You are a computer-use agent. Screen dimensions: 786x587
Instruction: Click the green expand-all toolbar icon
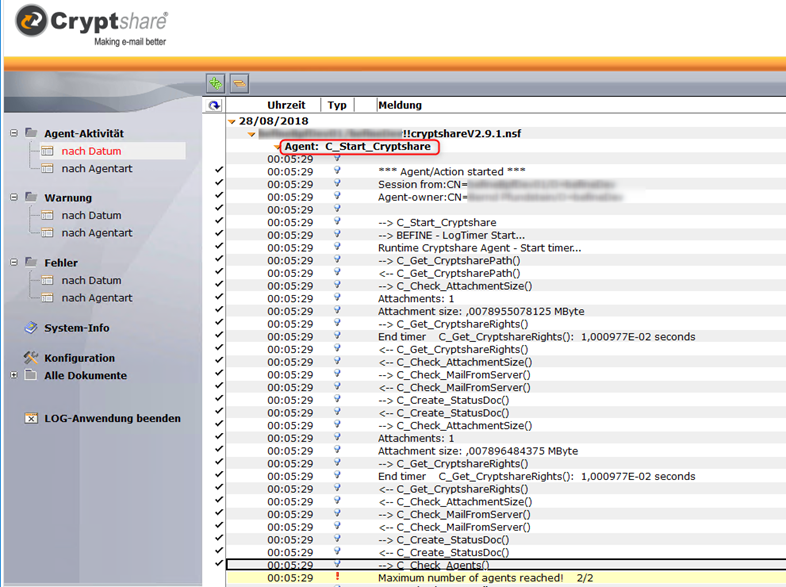click(x=215, y=84)
